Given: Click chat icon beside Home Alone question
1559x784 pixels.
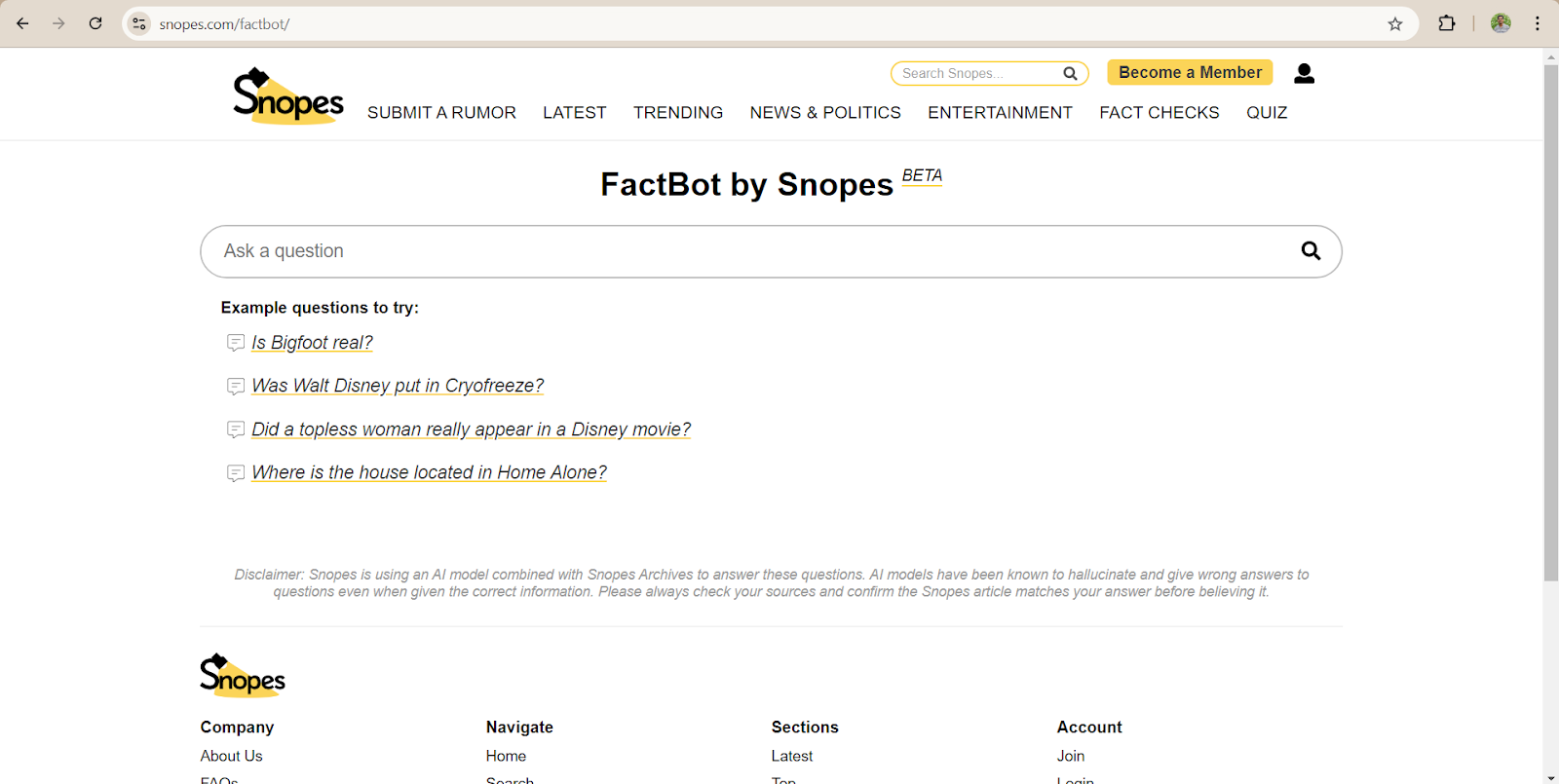Looking at the screenshot, I should pyautogui.click(x=236, y=473).
